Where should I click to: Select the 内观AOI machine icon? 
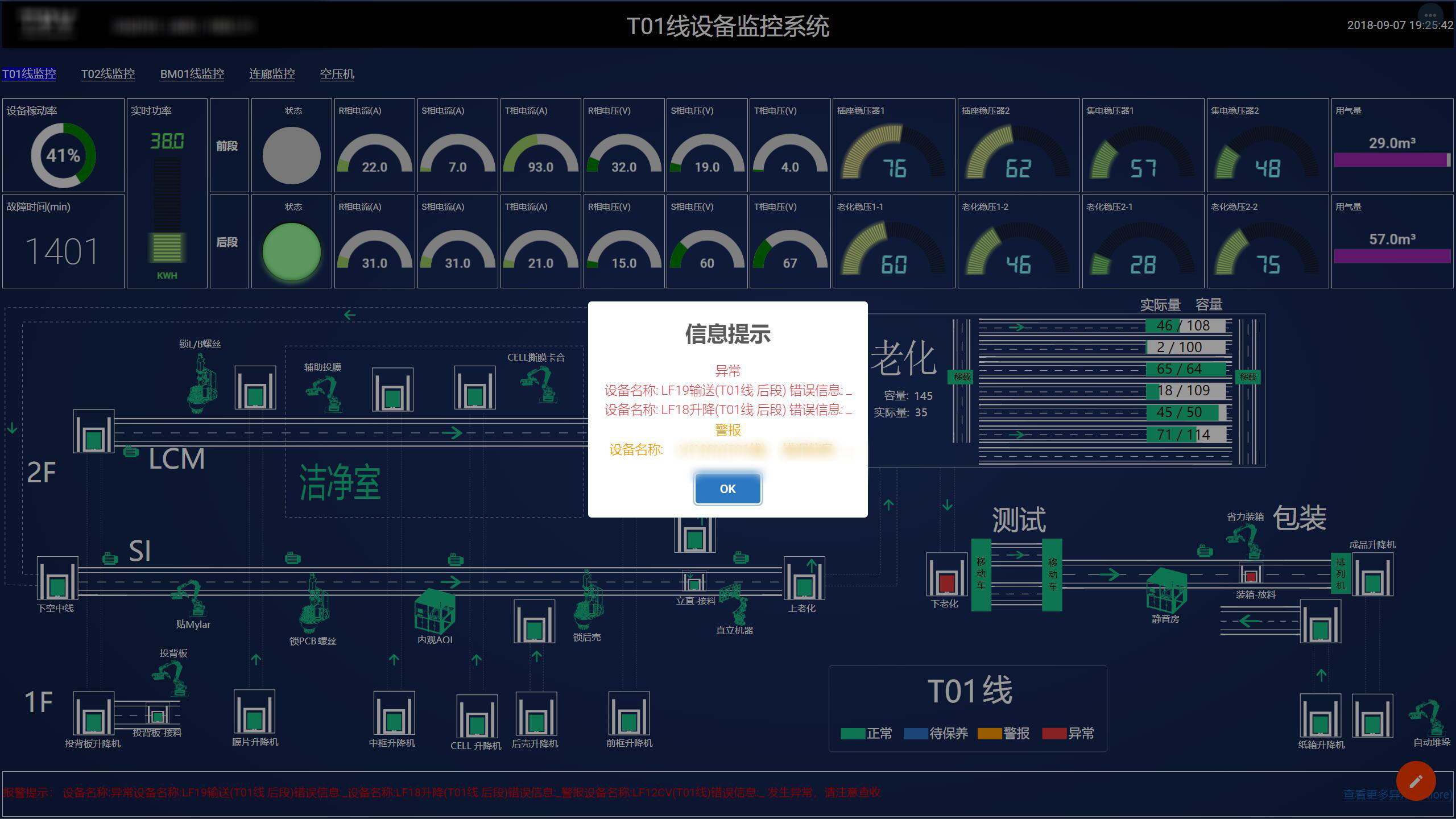coord(435,610)
